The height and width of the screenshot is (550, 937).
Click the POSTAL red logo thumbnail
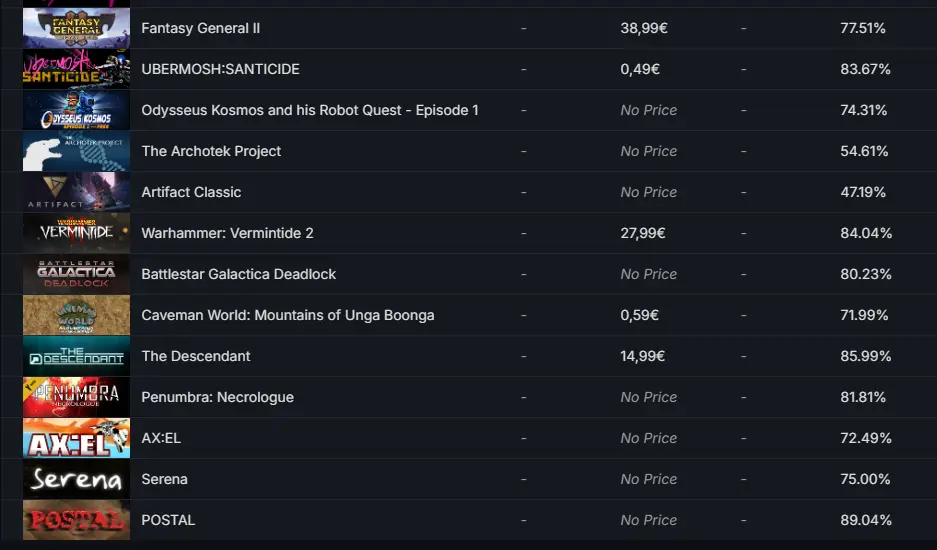point(76,520)
